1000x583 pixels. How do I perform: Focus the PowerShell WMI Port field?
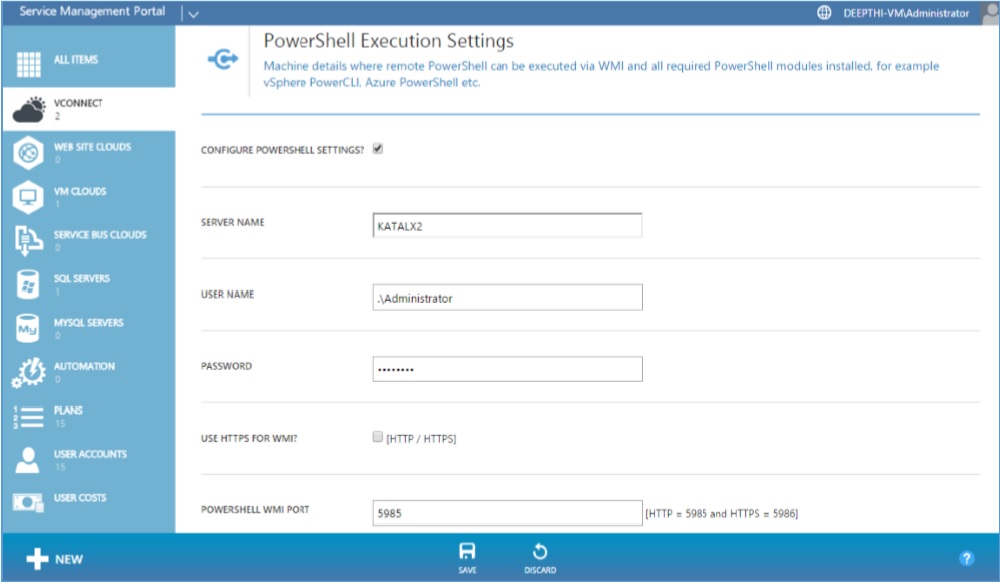(507, 513)
